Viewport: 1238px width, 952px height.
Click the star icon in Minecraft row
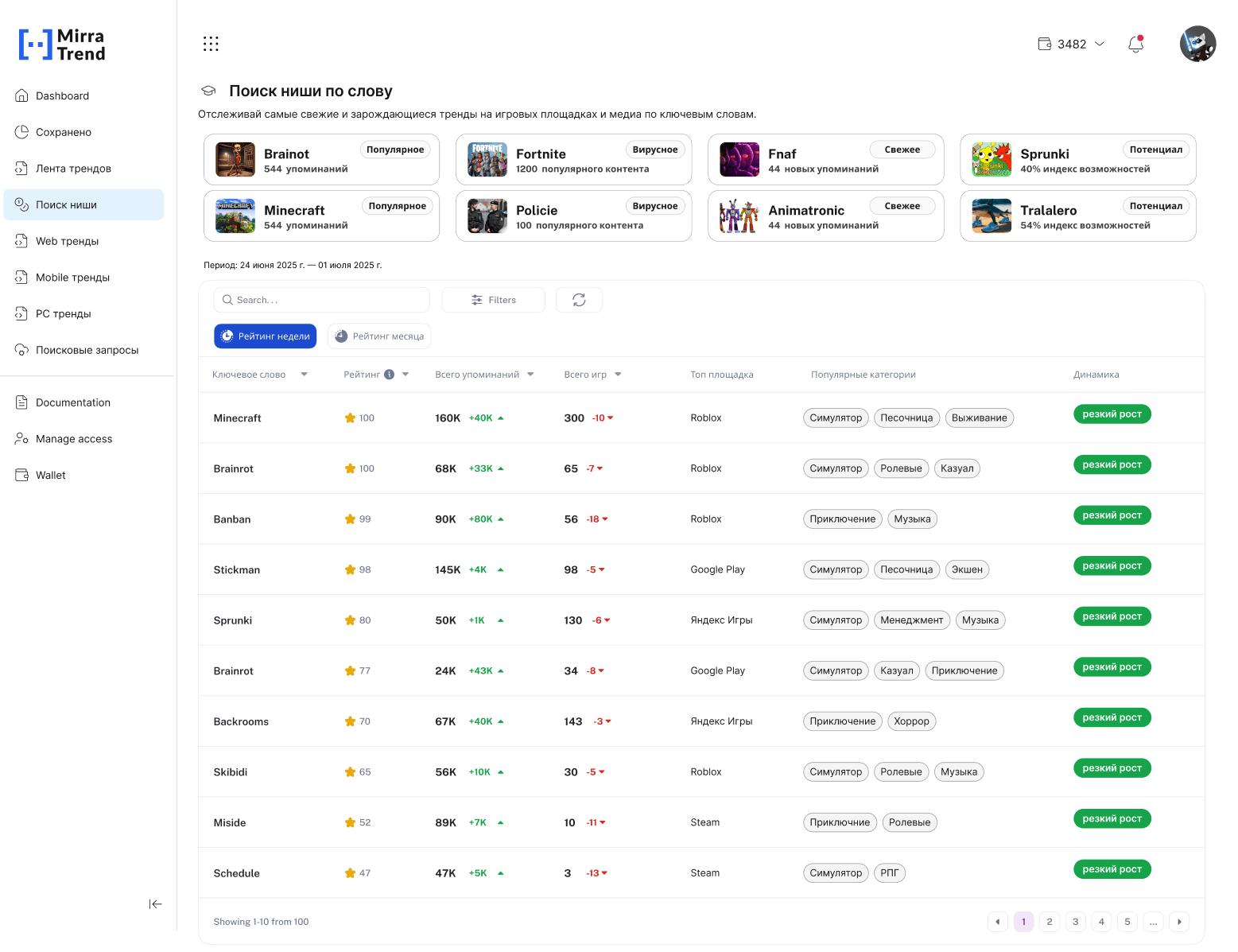[350, 418]
